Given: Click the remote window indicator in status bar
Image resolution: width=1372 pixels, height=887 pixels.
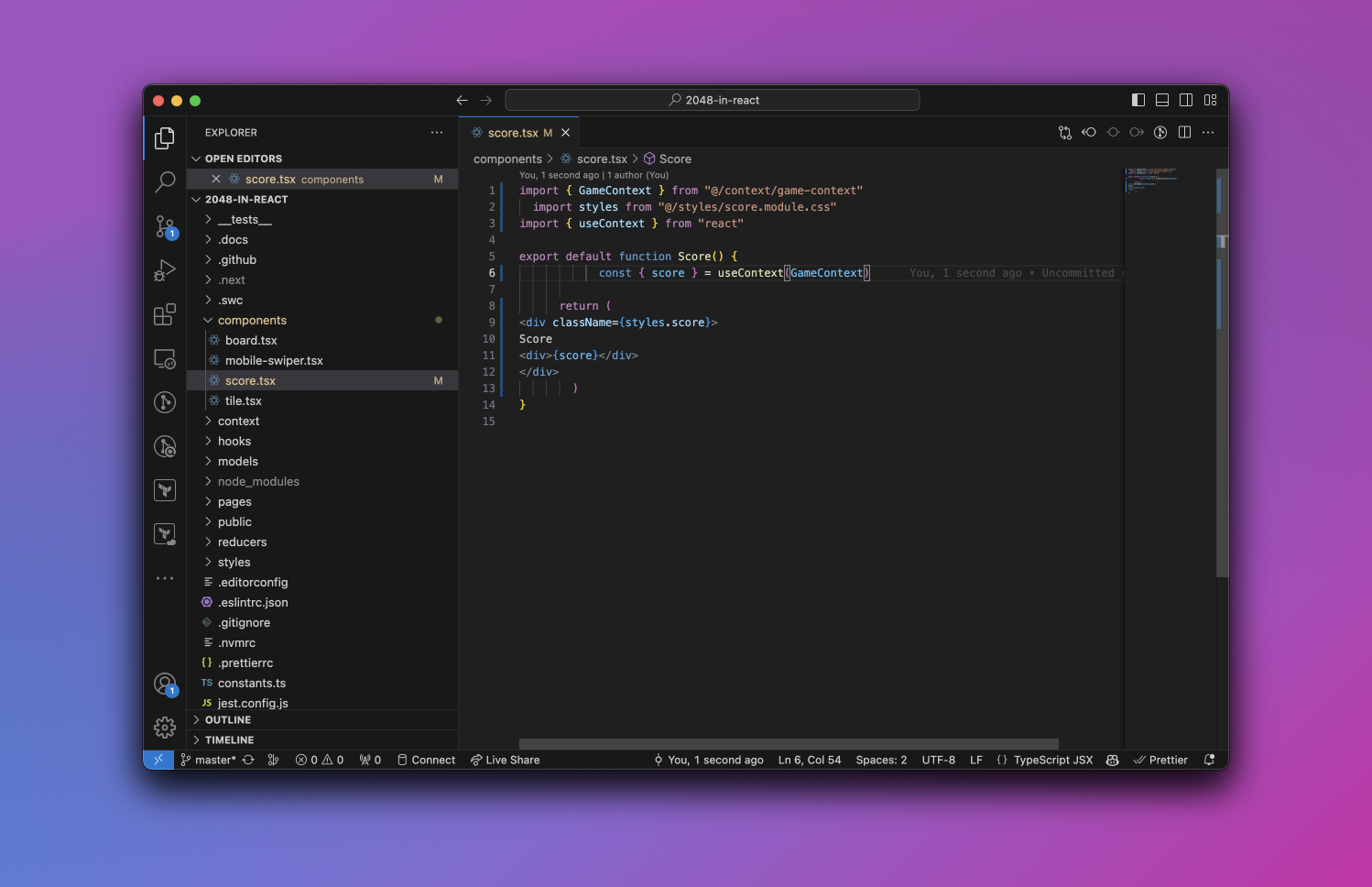Looking at the screenshot, I should (x=158, y=760).
